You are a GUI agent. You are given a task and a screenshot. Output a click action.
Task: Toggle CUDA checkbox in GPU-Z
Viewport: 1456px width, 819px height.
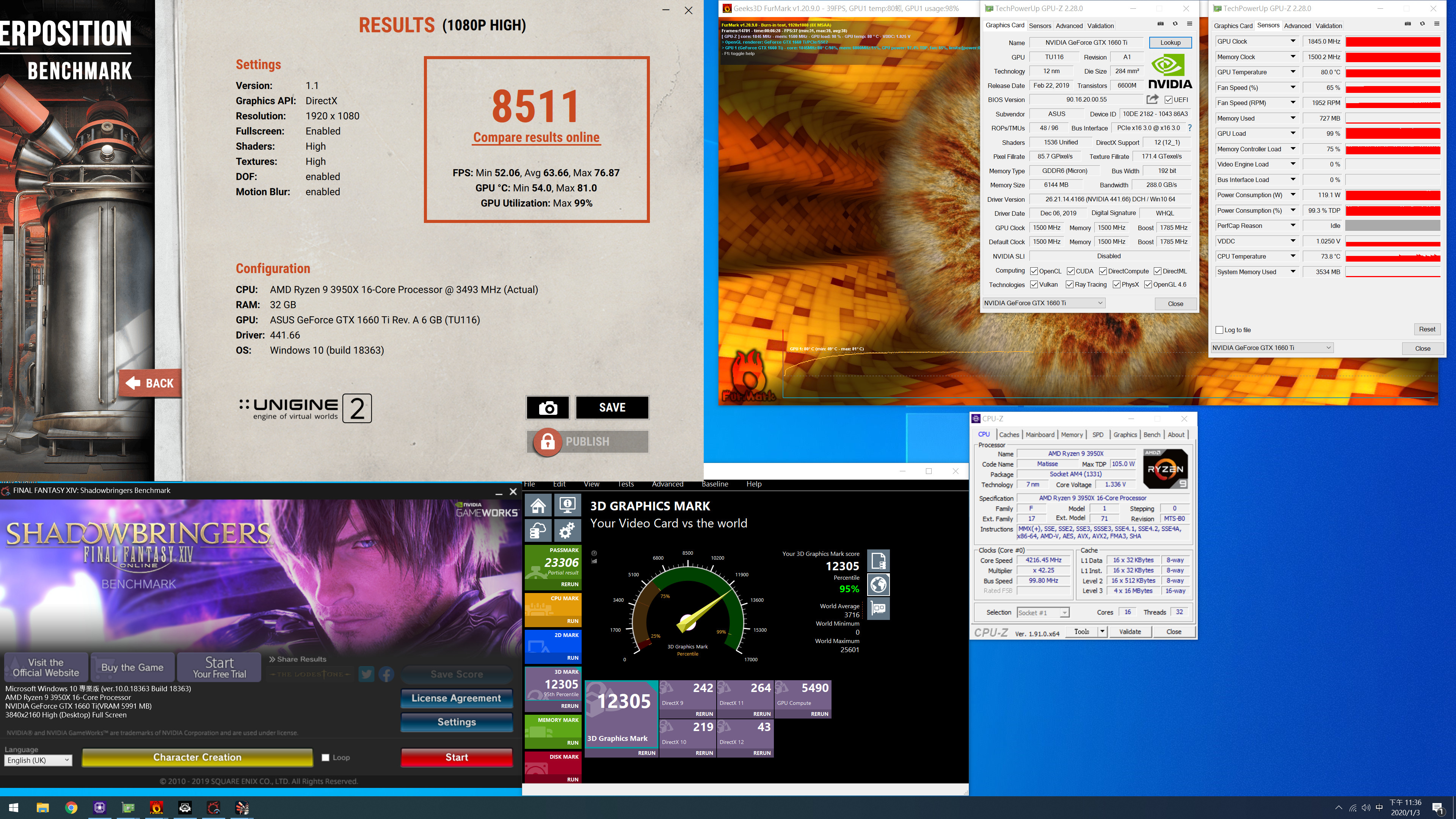tap(1070, 271)
